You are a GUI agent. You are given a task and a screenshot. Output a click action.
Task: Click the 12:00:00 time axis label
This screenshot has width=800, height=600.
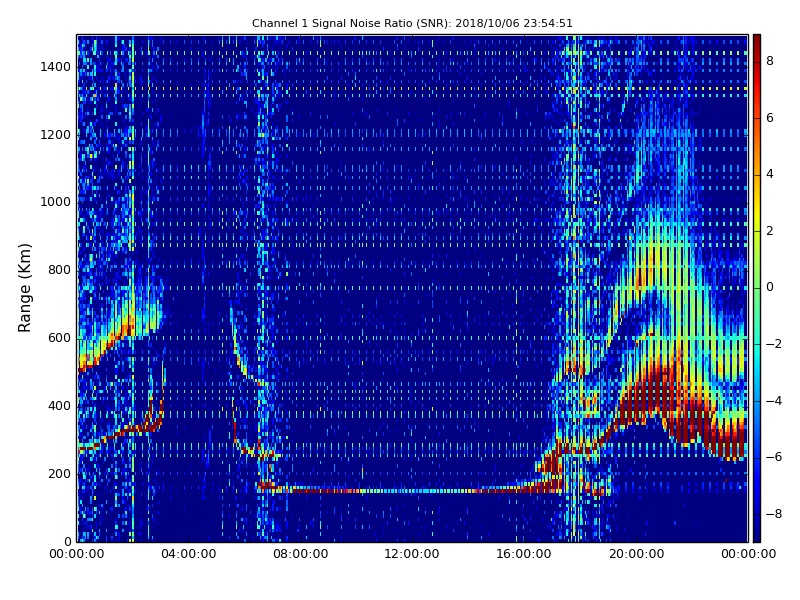click(x=412, y=554)
